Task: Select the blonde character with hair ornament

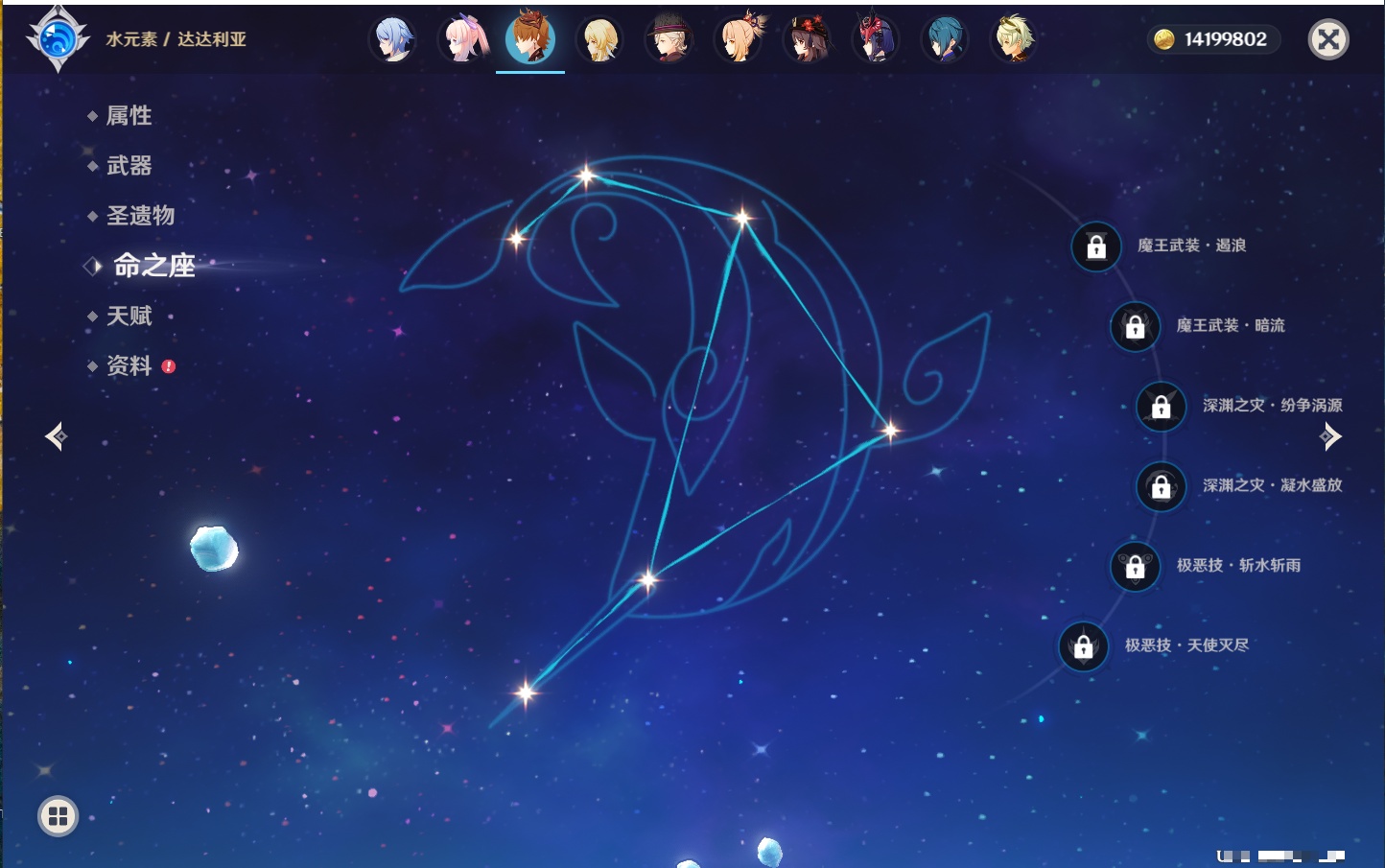Action: pos(738,39)
